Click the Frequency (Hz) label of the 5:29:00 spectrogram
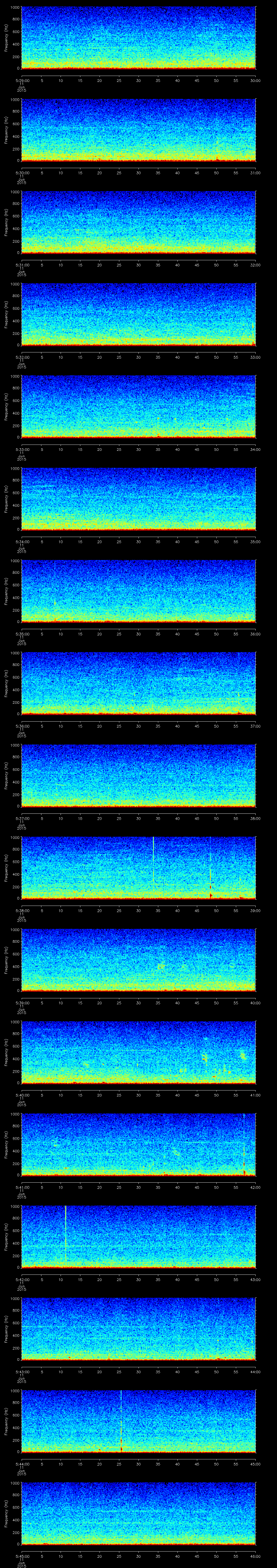Image resolution: width=277 pixels, height=1568 pixels. (x=6, y=38)
